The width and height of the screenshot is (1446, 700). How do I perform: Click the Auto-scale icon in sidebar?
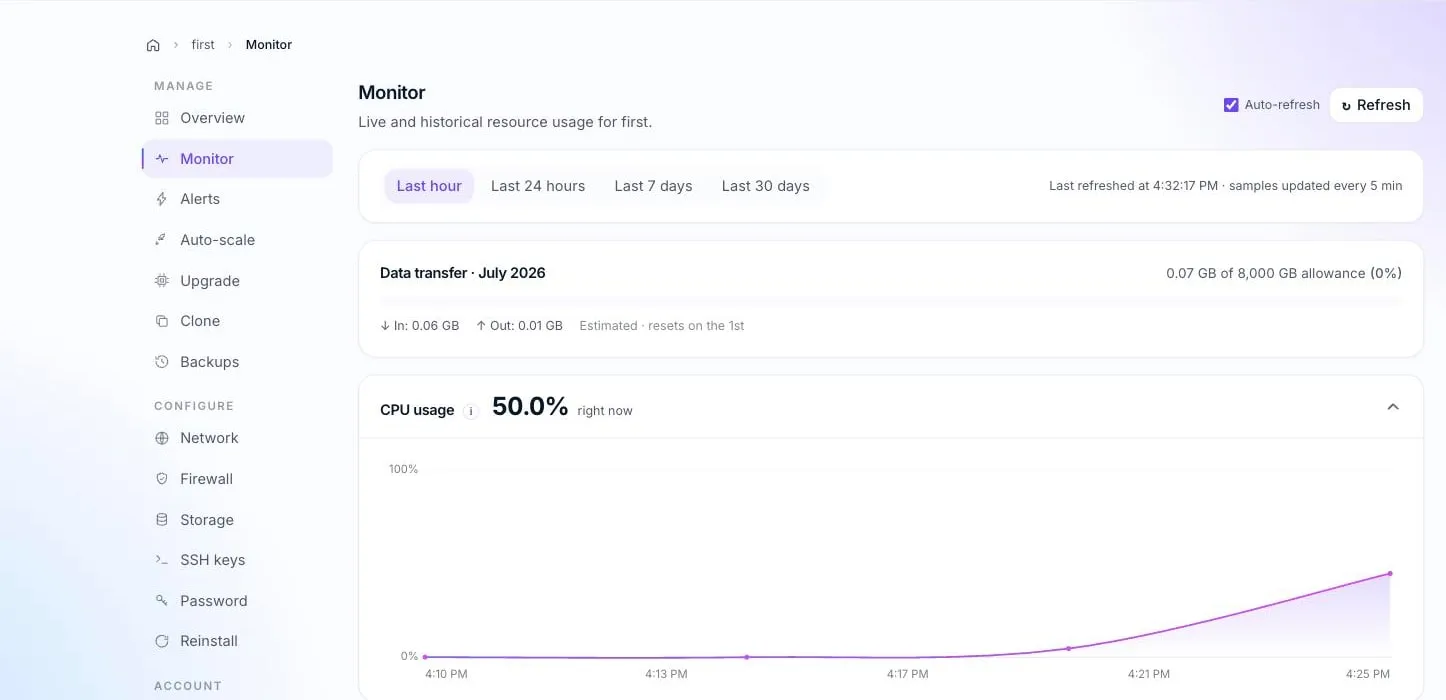162,240
